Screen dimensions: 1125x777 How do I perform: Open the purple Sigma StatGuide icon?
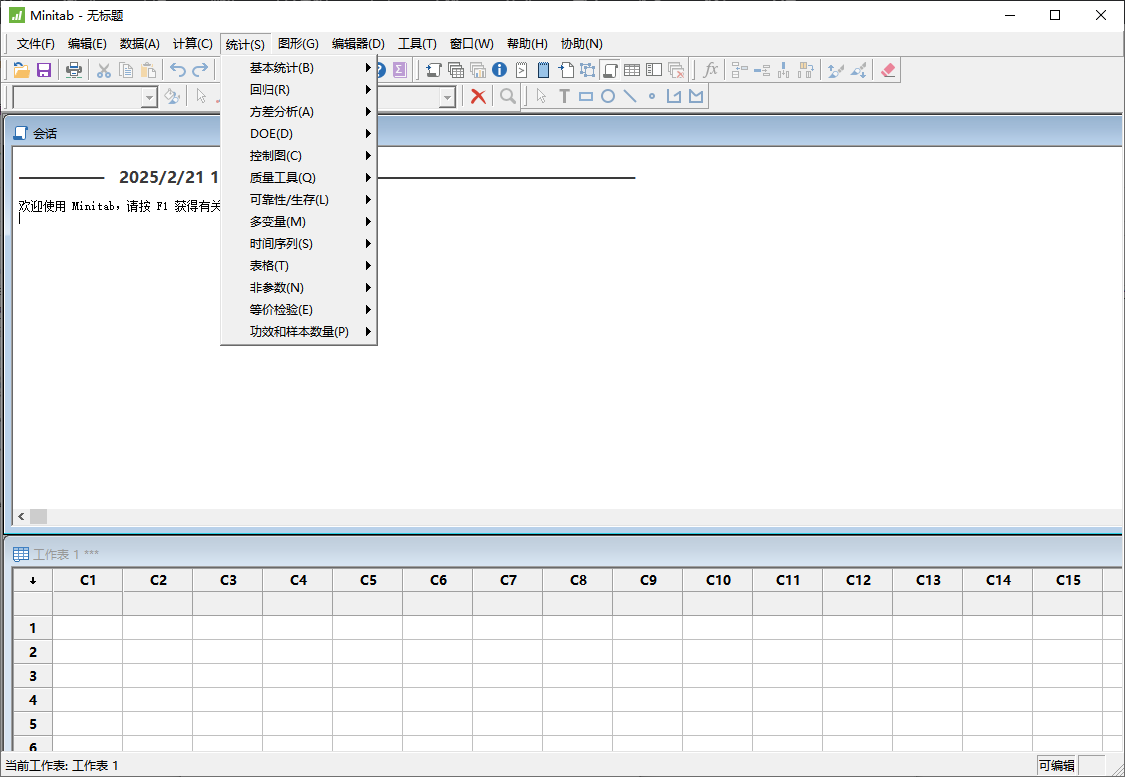pyautogui.click(x=400, y=70)
